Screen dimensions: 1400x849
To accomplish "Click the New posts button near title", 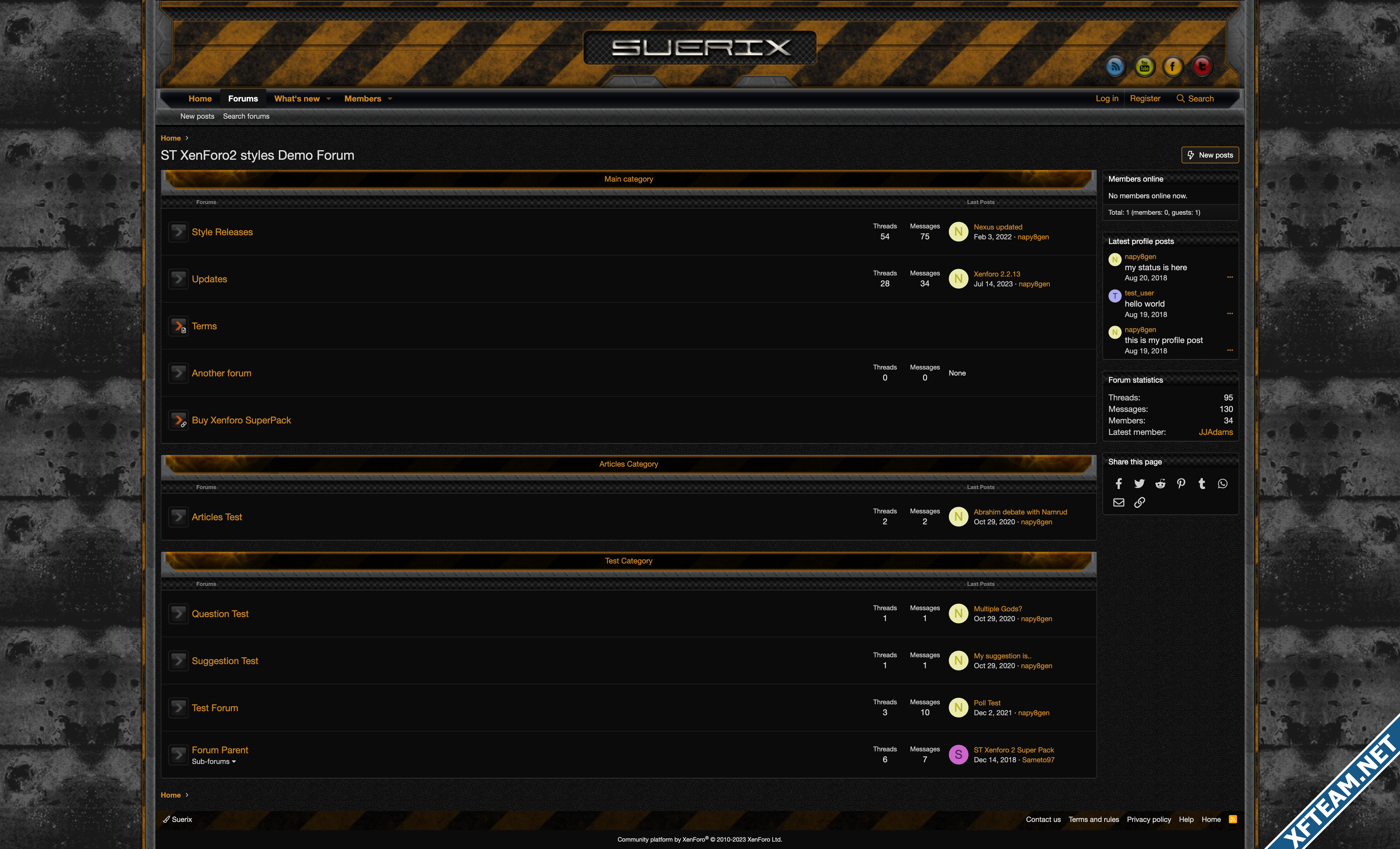I will [x=1210, y=155].
